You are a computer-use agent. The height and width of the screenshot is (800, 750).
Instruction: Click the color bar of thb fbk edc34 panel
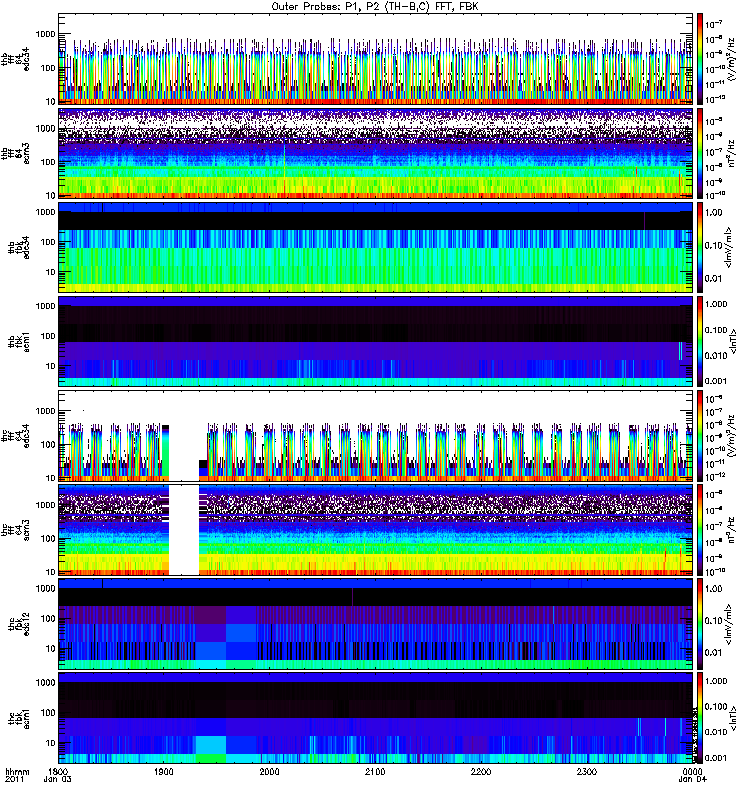(x=700, y=247)
